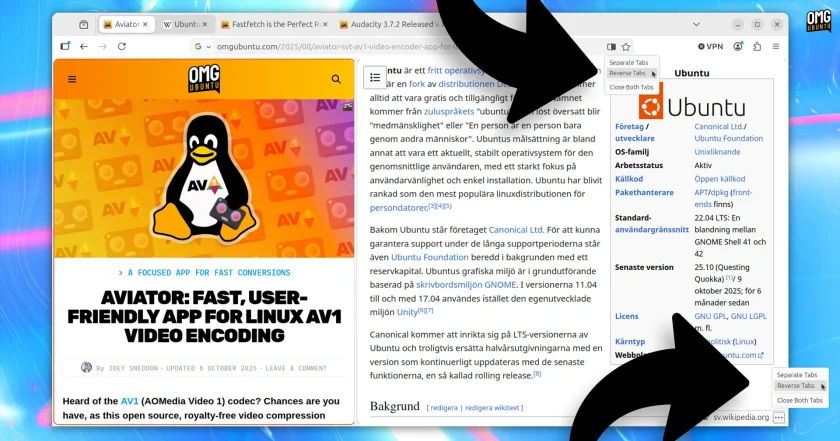840x441 pixels.
Task: Open footnote [8] after 'rolling release'
Action: 537,374
